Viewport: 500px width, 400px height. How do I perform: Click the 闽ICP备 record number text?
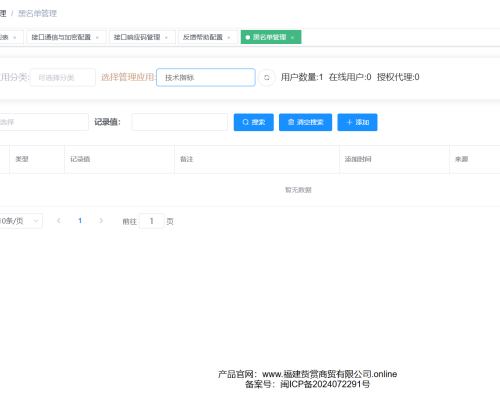tap(325, 384)
